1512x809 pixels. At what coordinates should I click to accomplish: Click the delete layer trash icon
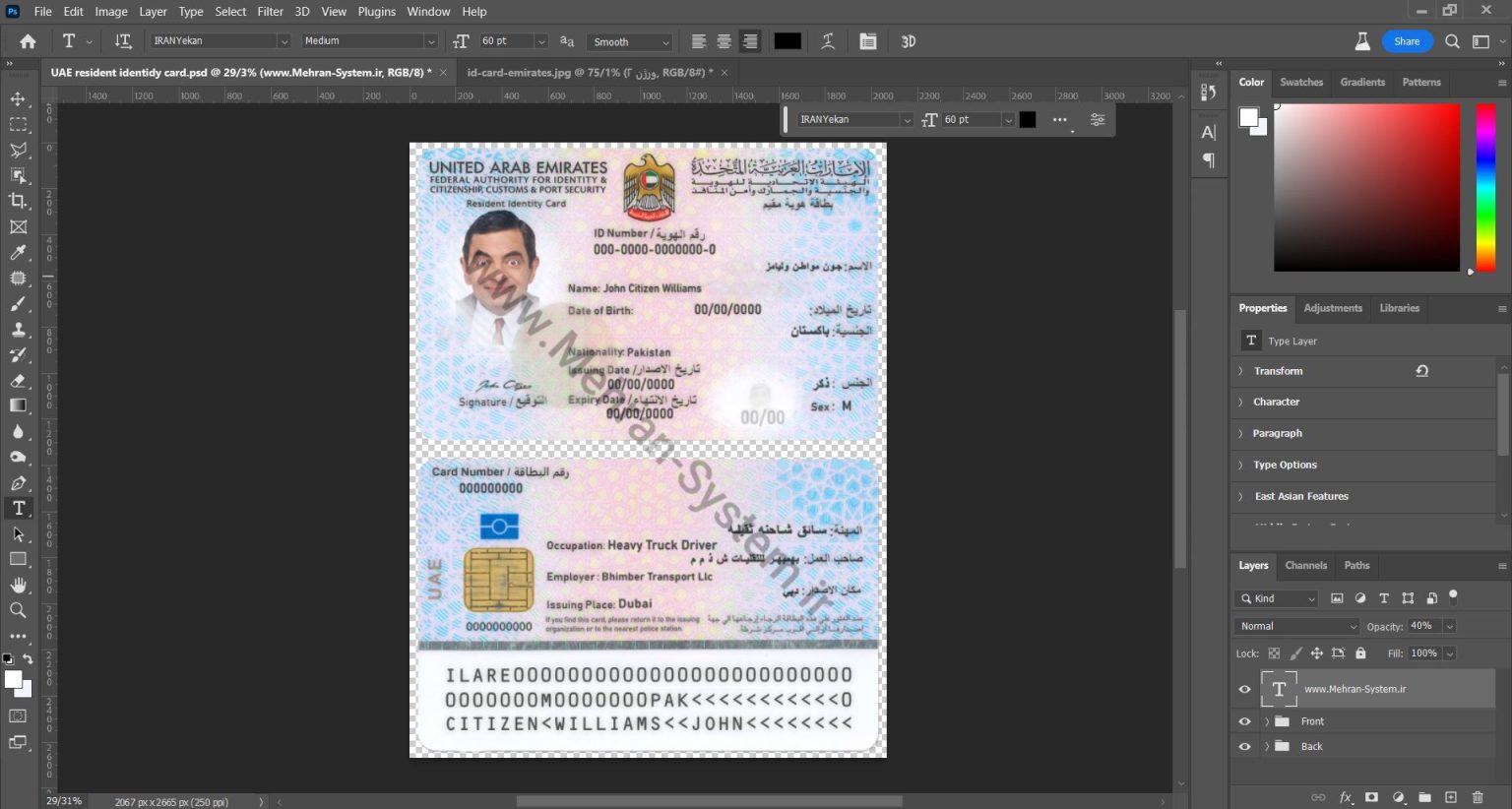tap(1476, 797)
